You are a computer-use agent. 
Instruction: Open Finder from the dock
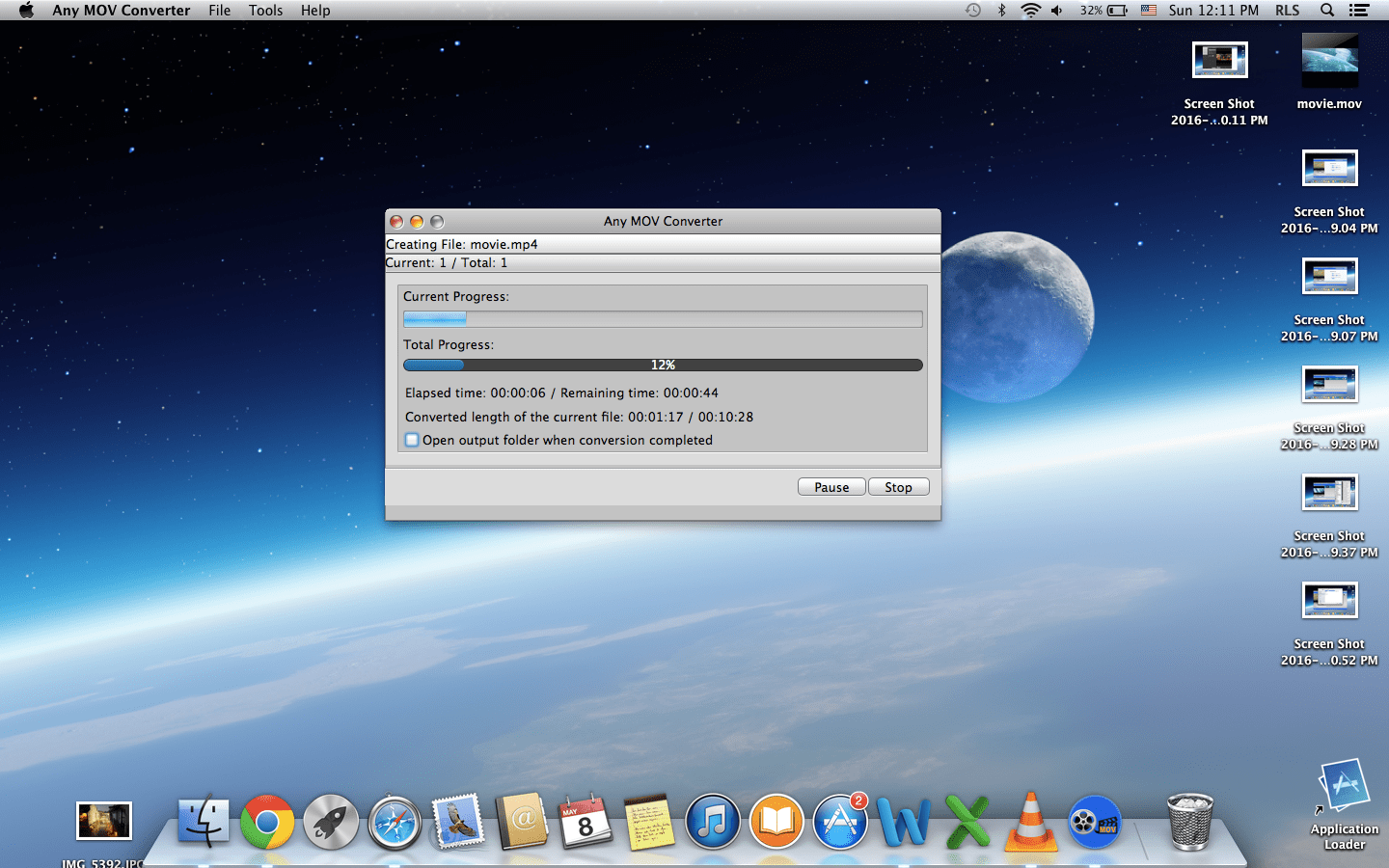point(203,822)
